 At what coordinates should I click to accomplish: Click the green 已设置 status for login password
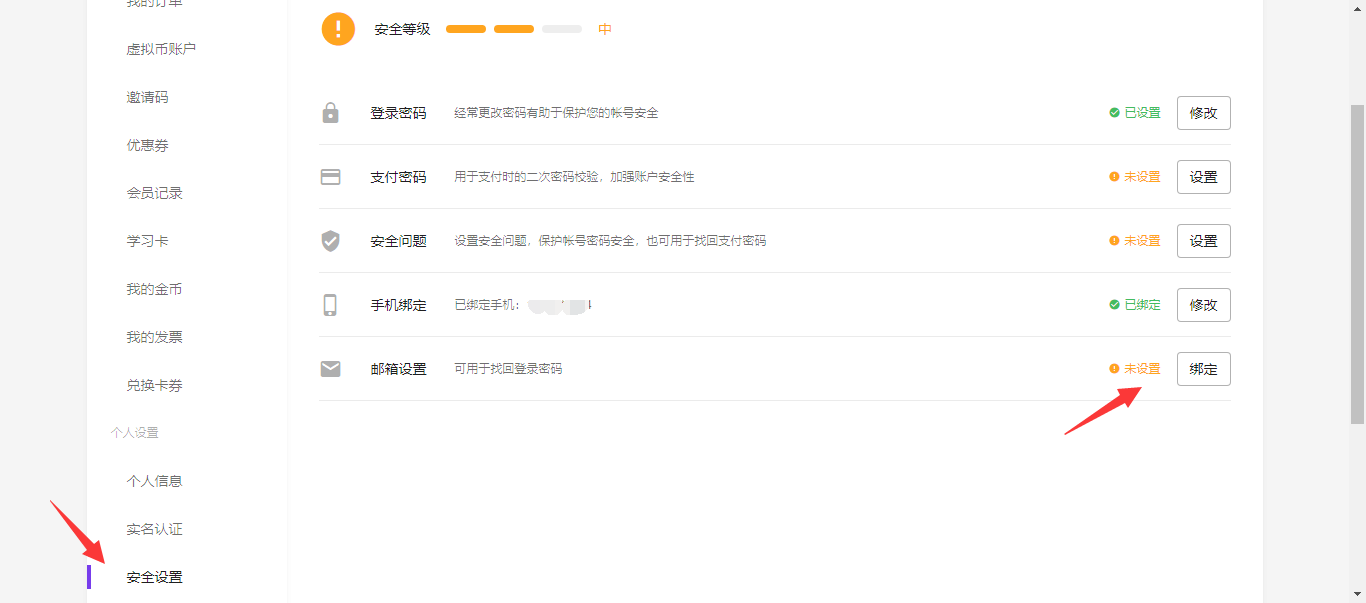1135,113
